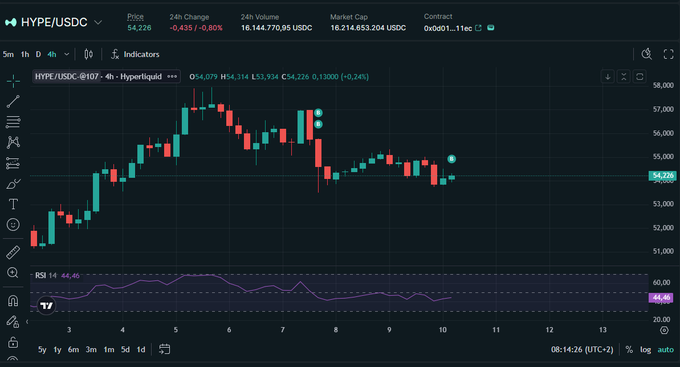Toggle auto scale mode

coord(666,350)
